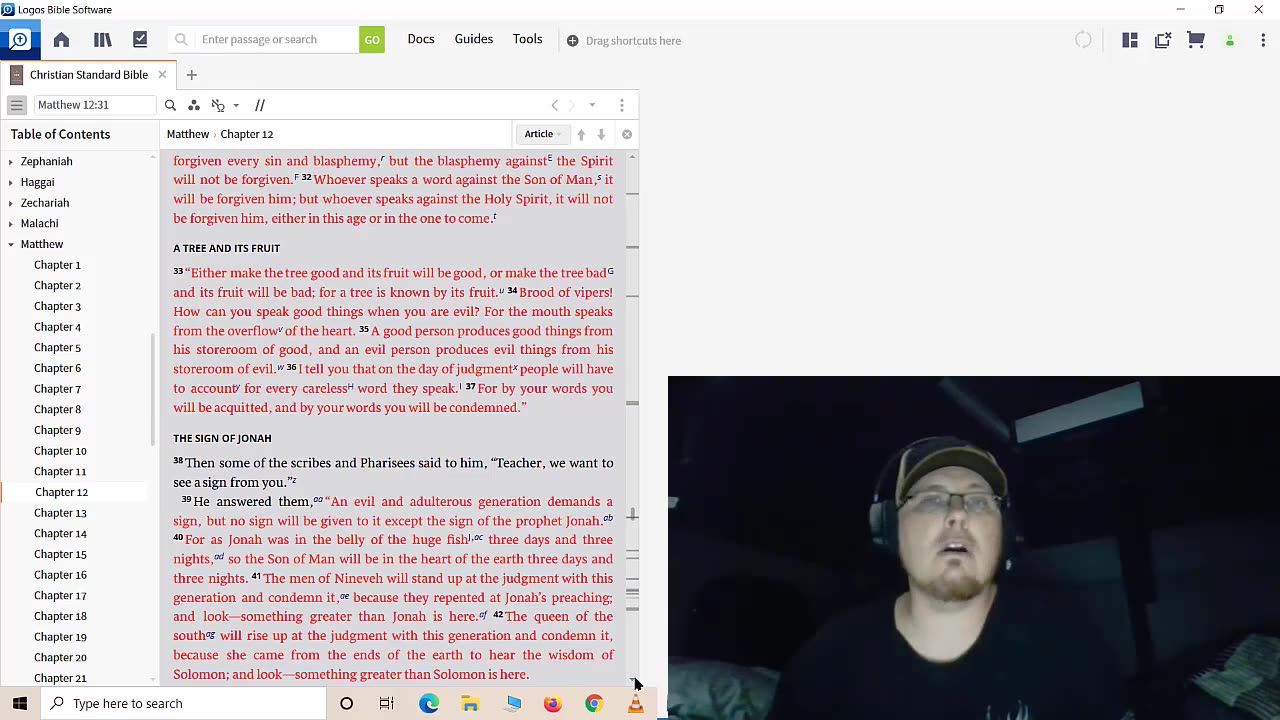Expand the Zechariah tree node
Image resolution: width=1280 pixels, height=720 pixels.
click(11, 203)
